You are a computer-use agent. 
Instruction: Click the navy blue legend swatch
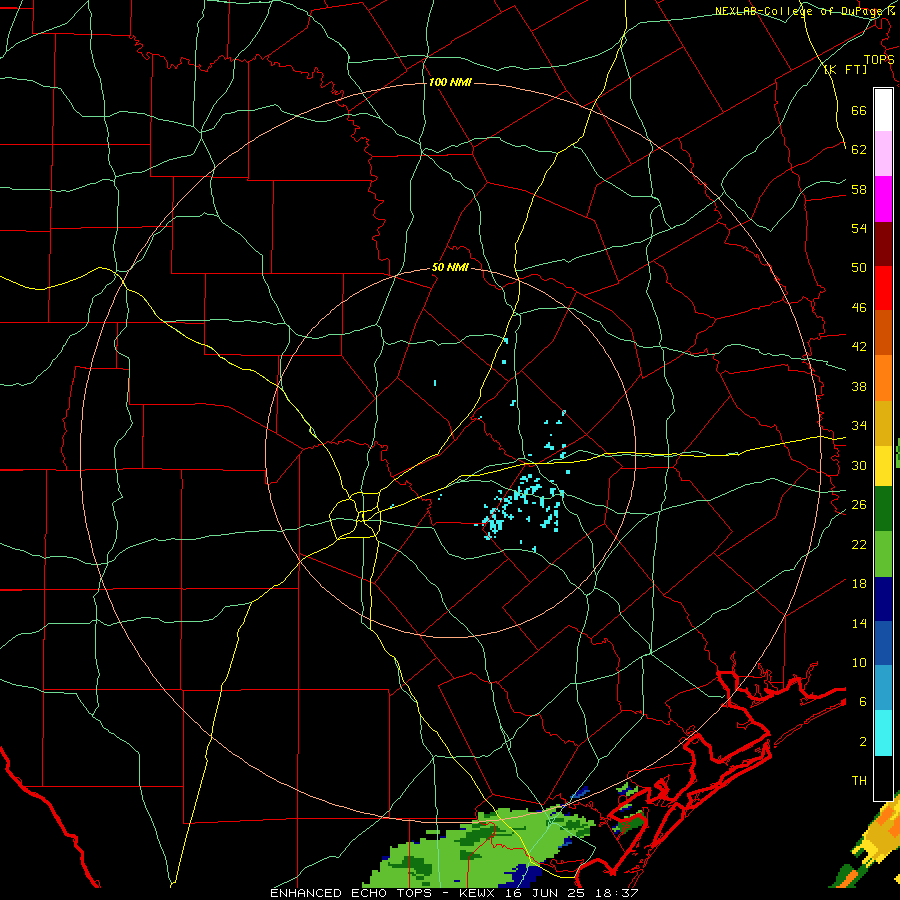pos(883,599)
